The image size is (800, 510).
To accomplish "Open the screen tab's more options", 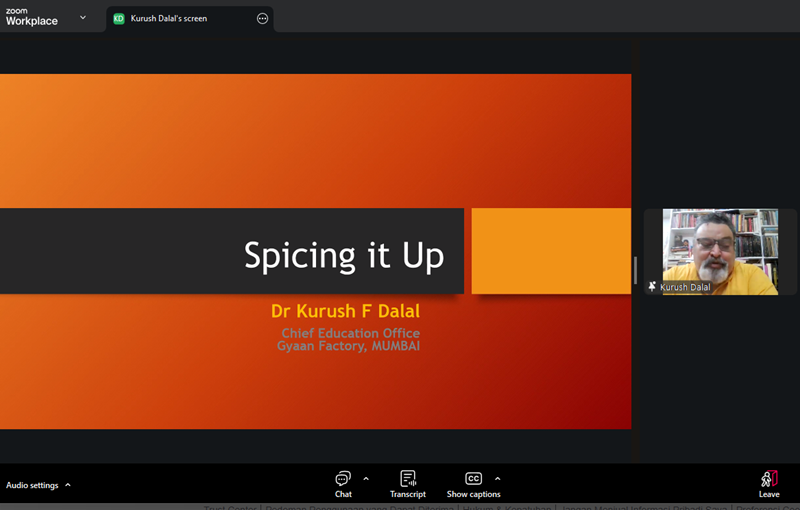I will tap(262, 19).
